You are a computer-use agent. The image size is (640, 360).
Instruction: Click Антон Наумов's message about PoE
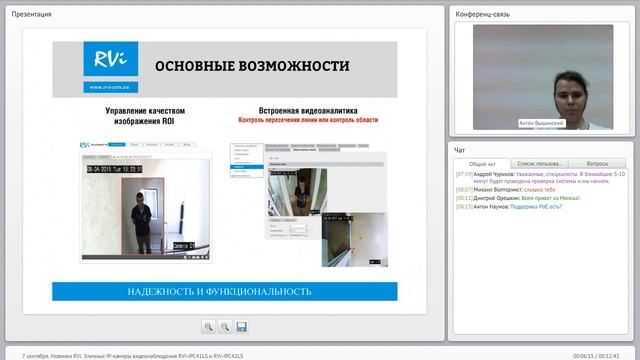pyautogui.click(x=509, y=207)
